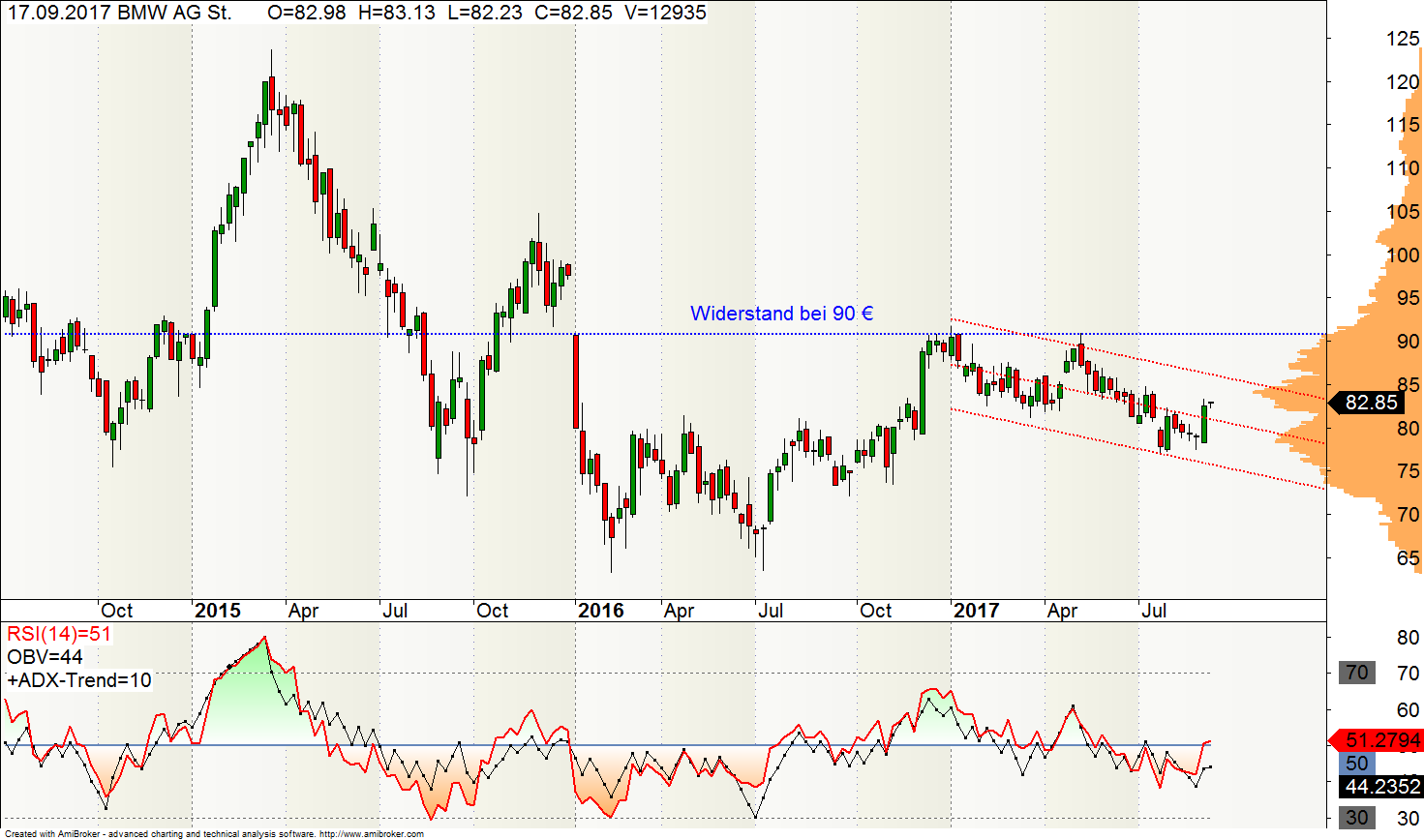
Task: Select the 2017 year marker on time axis
Action: tap(976, 611)
